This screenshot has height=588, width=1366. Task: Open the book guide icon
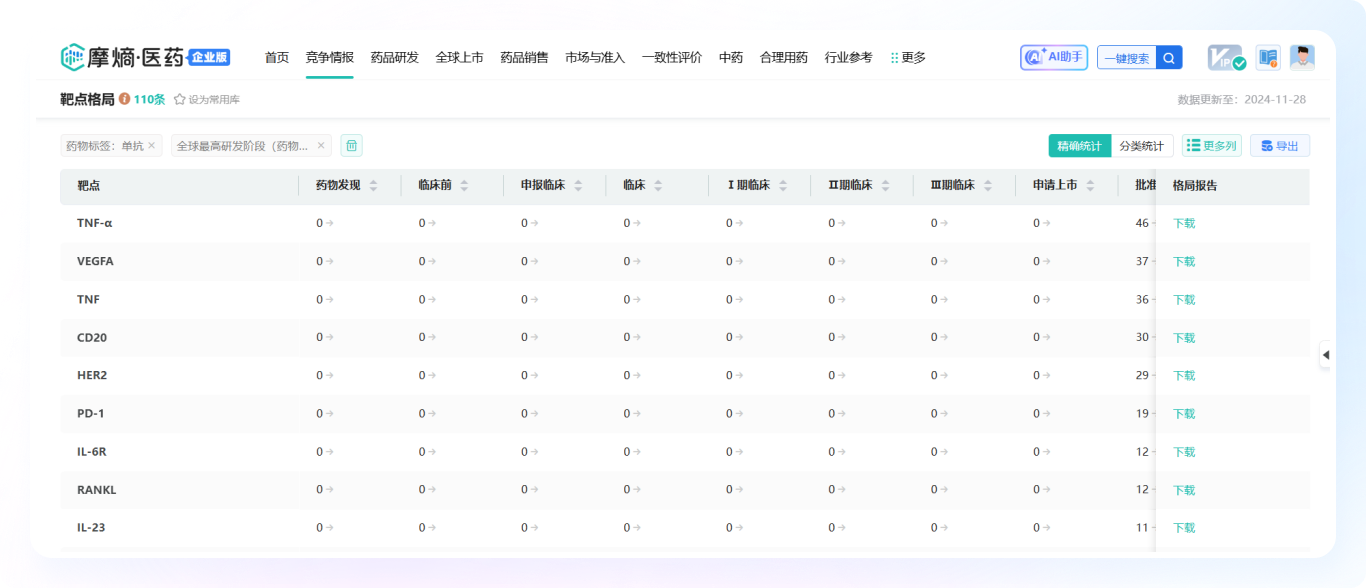click(1268, 57)
